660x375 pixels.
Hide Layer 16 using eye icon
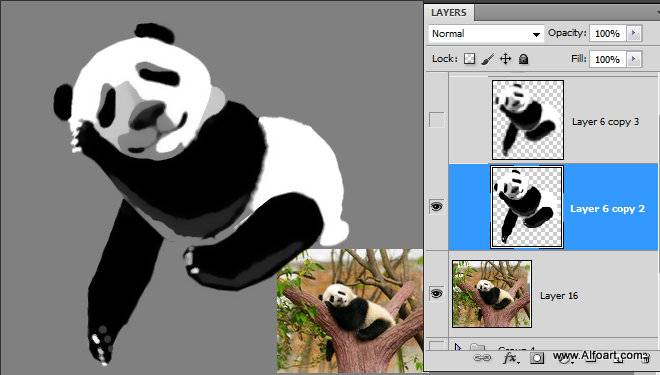pos(436,293)
